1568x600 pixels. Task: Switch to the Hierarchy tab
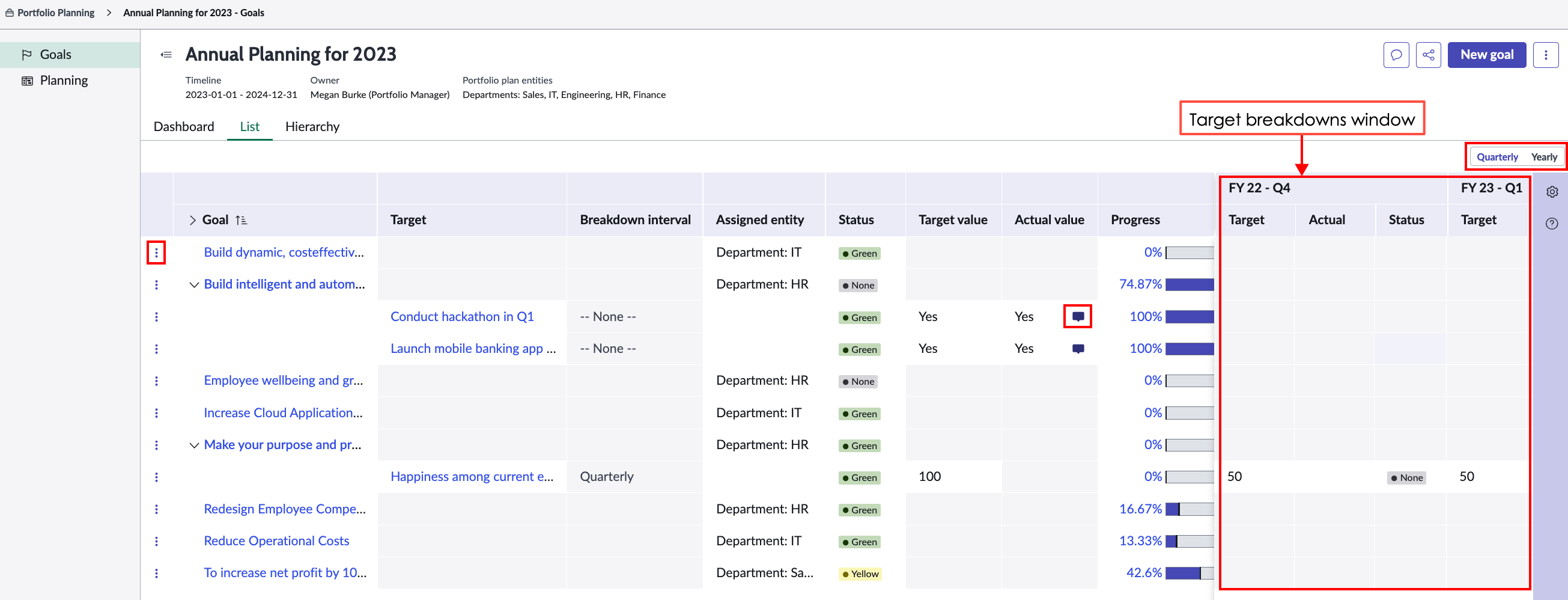[312, 127]
